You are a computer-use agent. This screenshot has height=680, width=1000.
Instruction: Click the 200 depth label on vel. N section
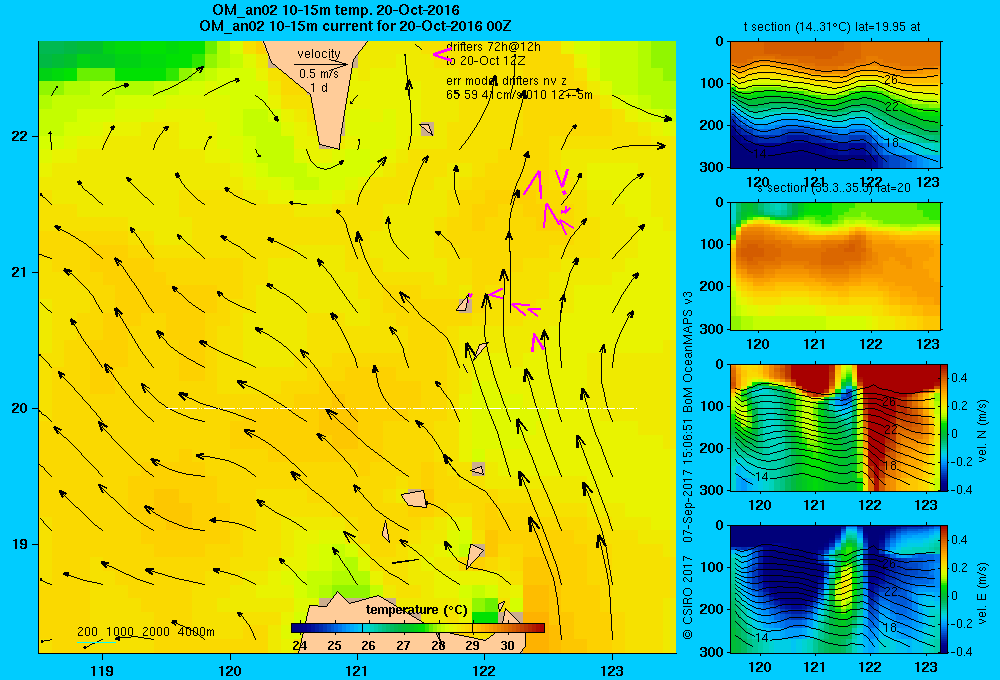click(x=712, y=448)
